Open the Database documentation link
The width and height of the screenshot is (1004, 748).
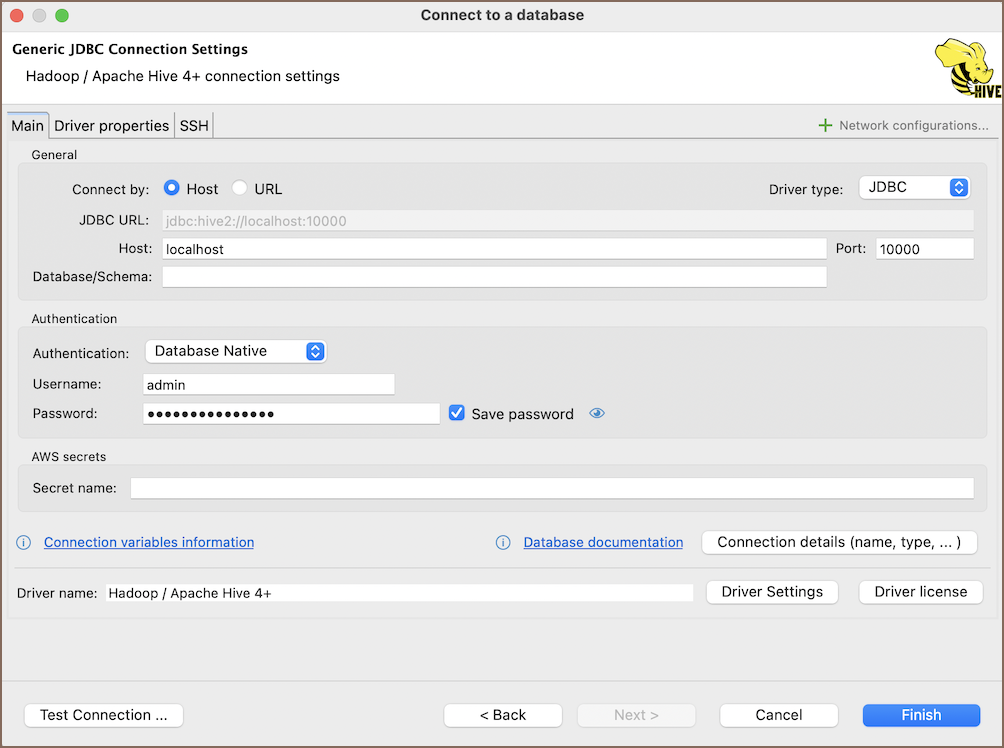[603, 542]
